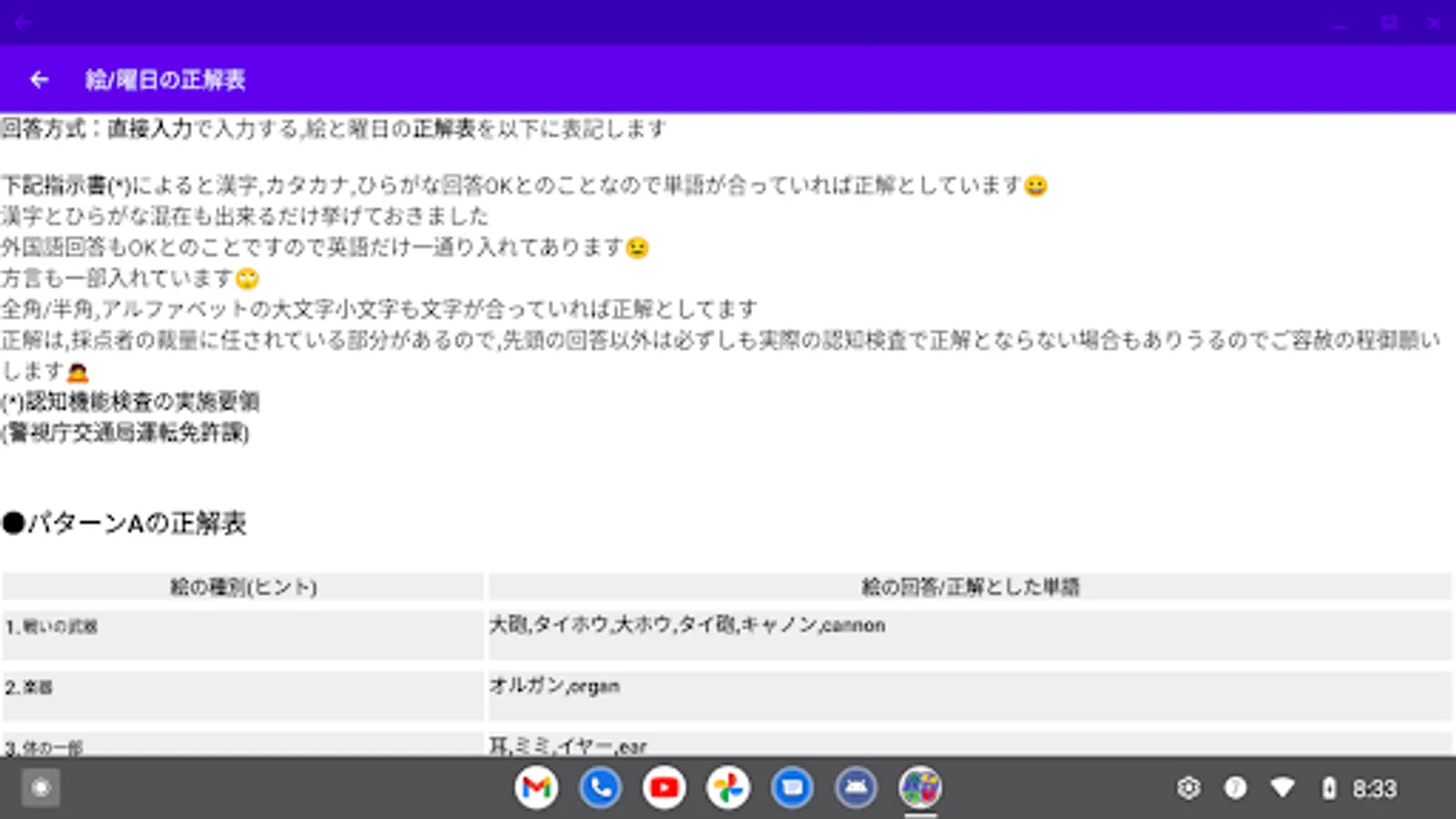Open Gmail from the shelf

(x=537, y=788)
